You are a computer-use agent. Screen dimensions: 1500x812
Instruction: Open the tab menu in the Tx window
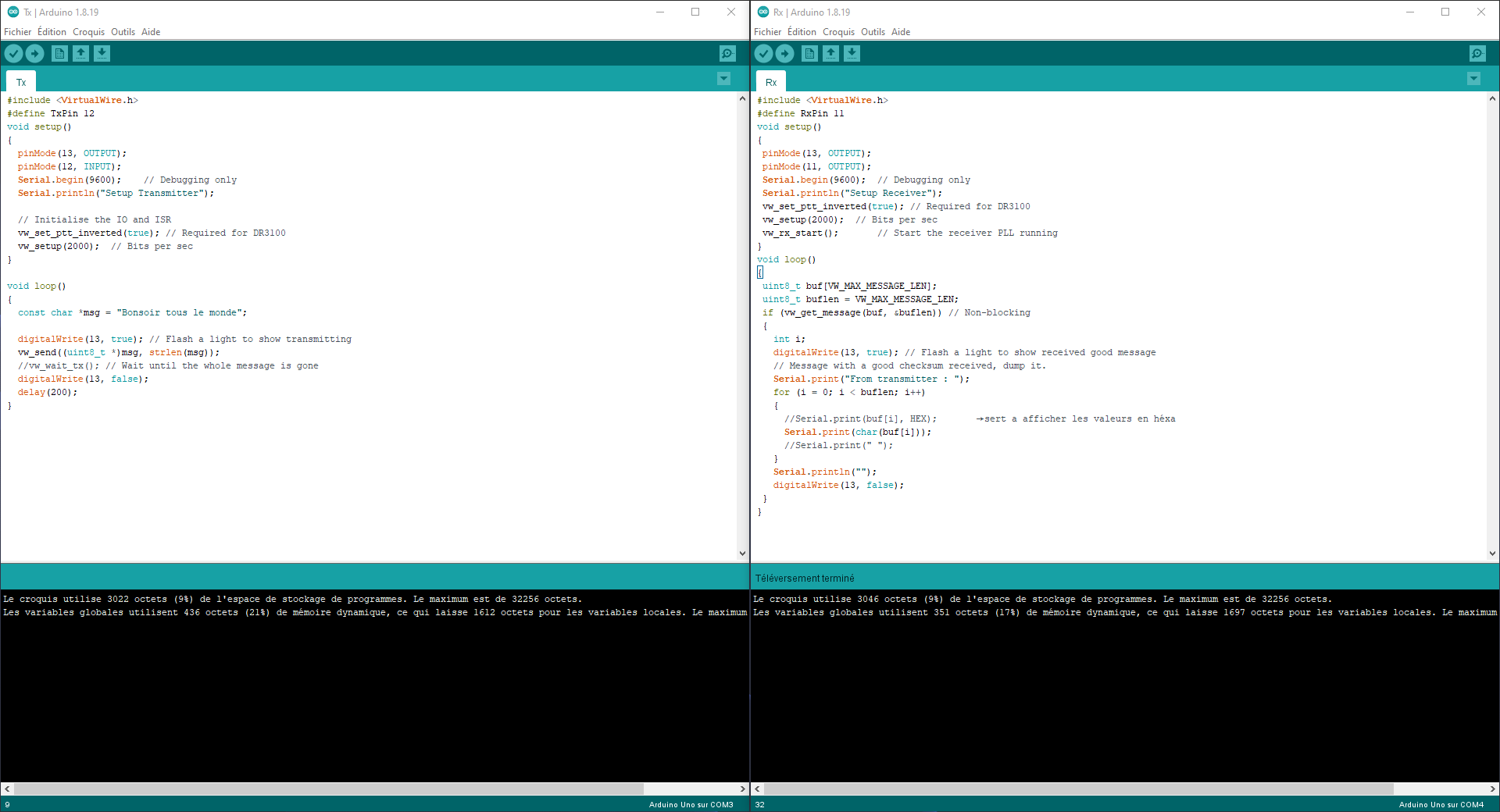click(x=723, y=79)
